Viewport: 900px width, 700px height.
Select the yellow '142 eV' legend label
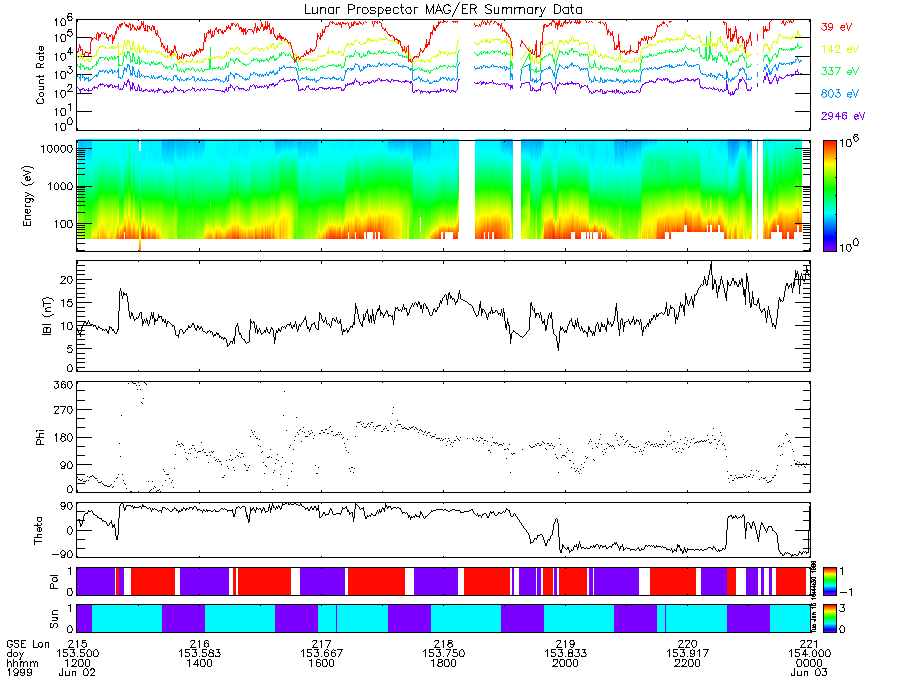840,49
